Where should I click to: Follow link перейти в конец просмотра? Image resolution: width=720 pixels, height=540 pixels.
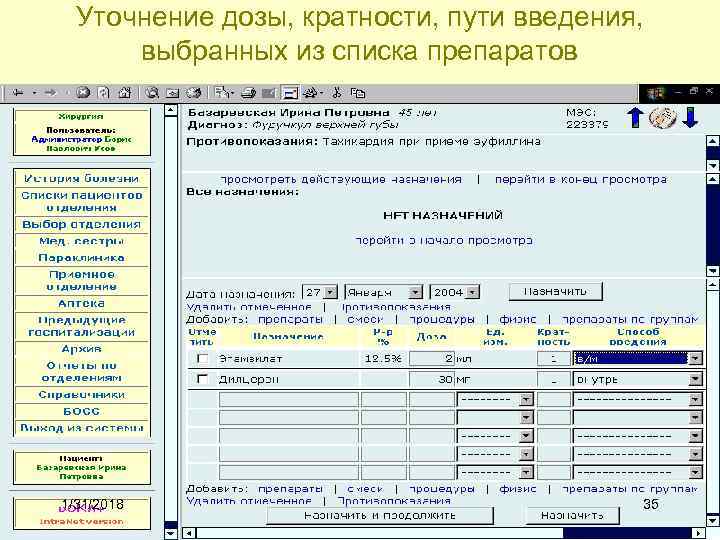click(x=581, y=179)
